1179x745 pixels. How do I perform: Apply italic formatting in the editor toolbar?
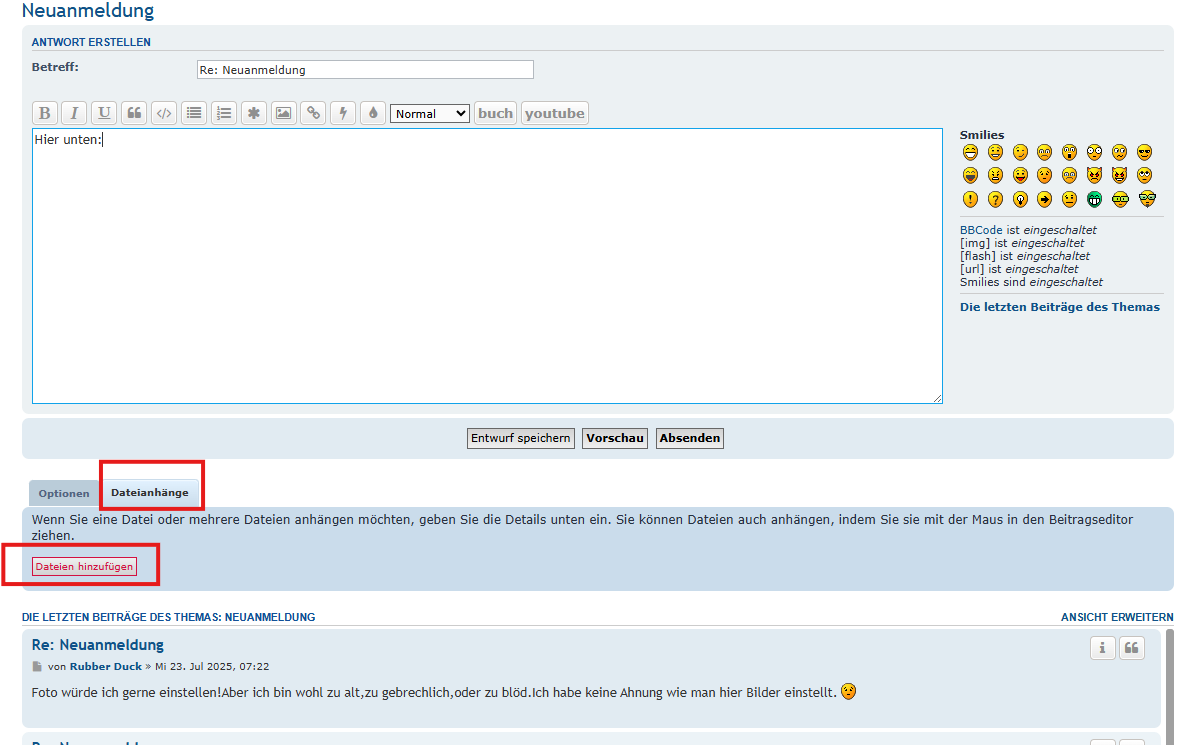[74, 113]
